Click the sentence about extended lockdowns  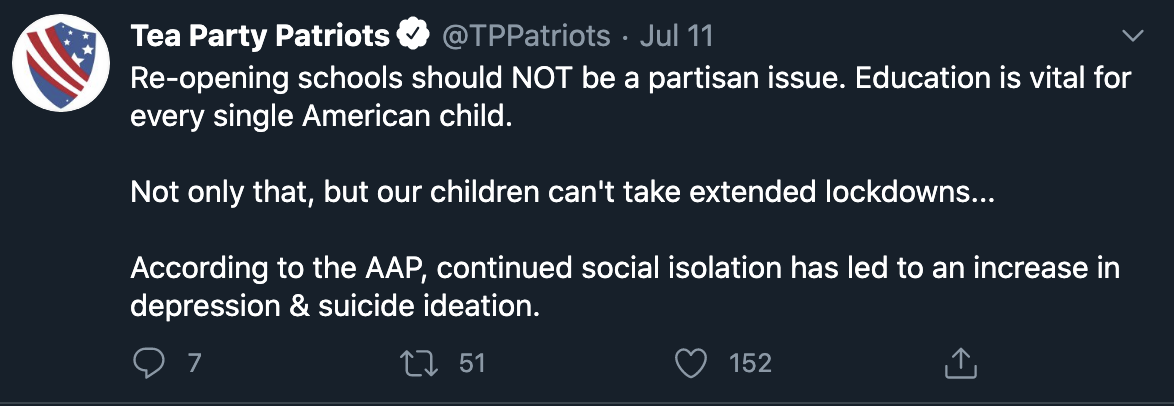click(562, 193)
